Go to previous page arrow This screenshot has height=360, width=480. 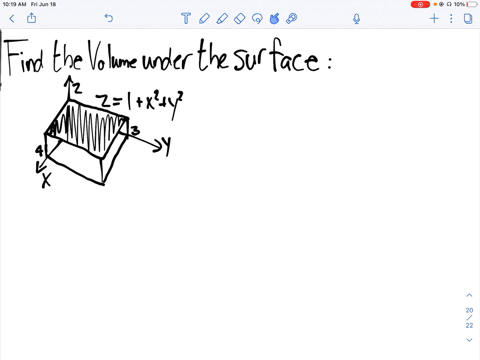pos(469,295)
